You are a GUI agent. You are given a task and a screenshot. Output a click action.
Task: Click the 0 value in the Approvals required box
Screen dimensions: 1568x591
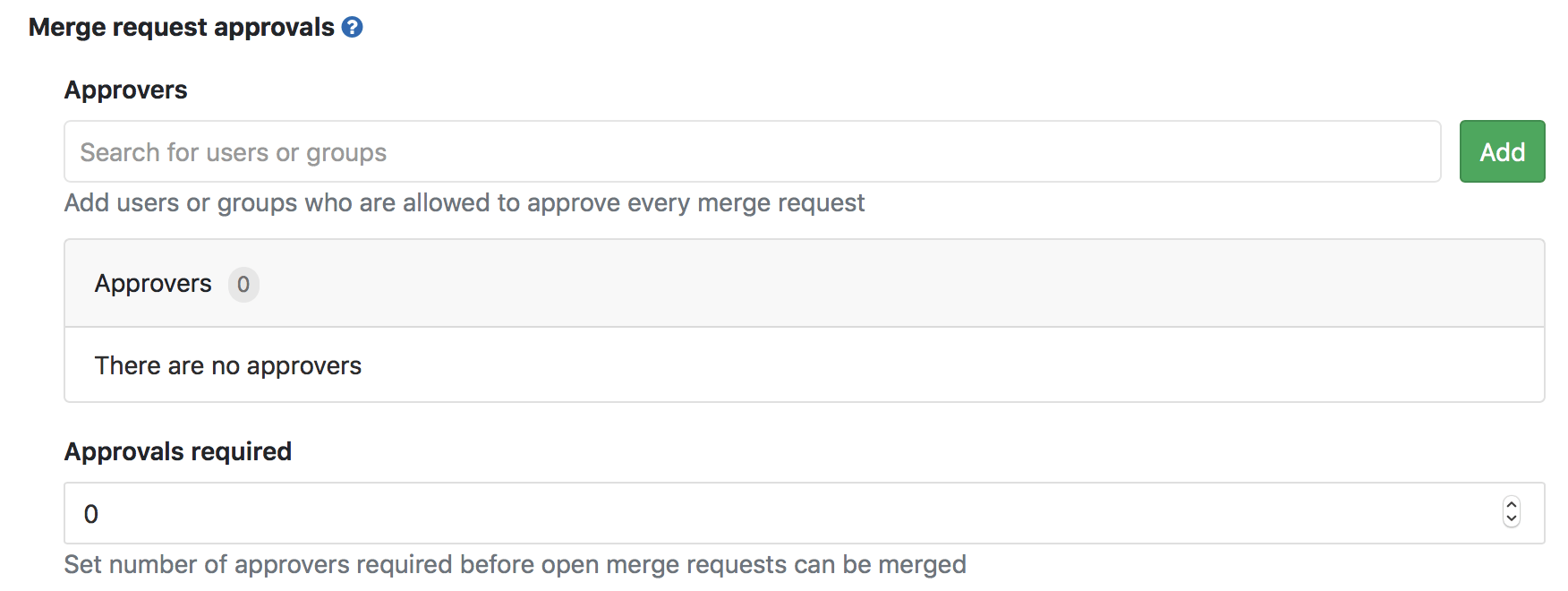[x=91, y=514]
